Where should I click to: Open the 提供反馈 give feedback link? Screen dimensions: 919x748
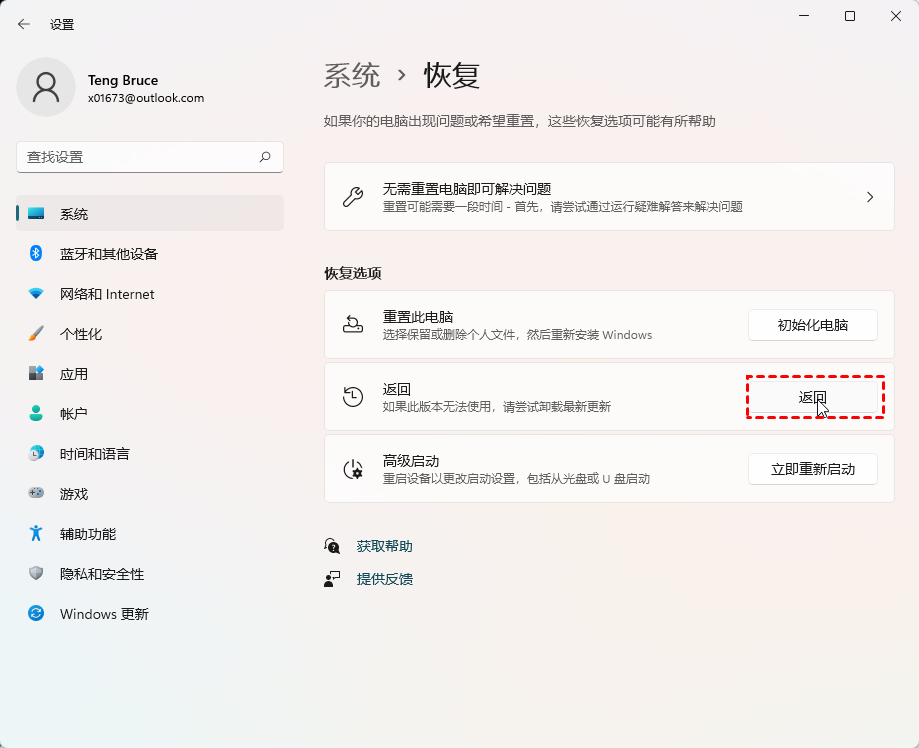pyautogui.click(x=384, y=579)
